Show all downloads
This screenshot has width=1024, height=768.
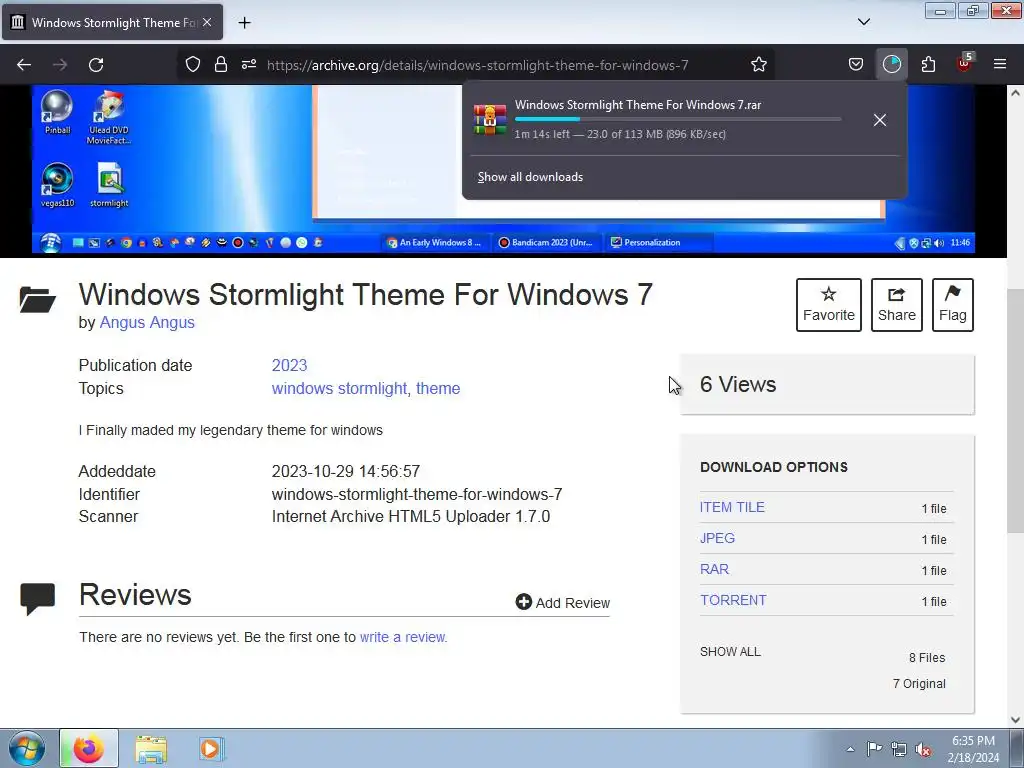pyautogui.click(x=530, y=177)
